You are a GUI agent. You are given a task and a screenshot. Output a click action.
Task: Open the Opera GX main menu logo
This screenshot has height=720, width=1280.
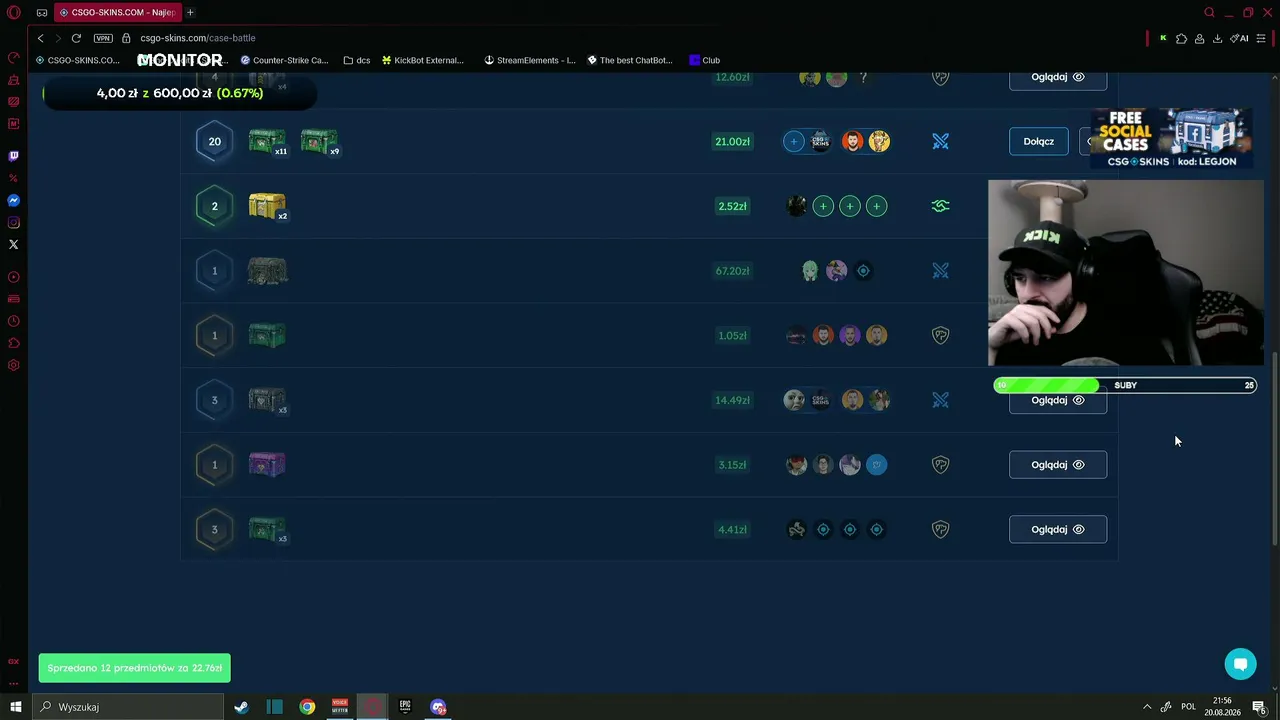coord(14,13)
